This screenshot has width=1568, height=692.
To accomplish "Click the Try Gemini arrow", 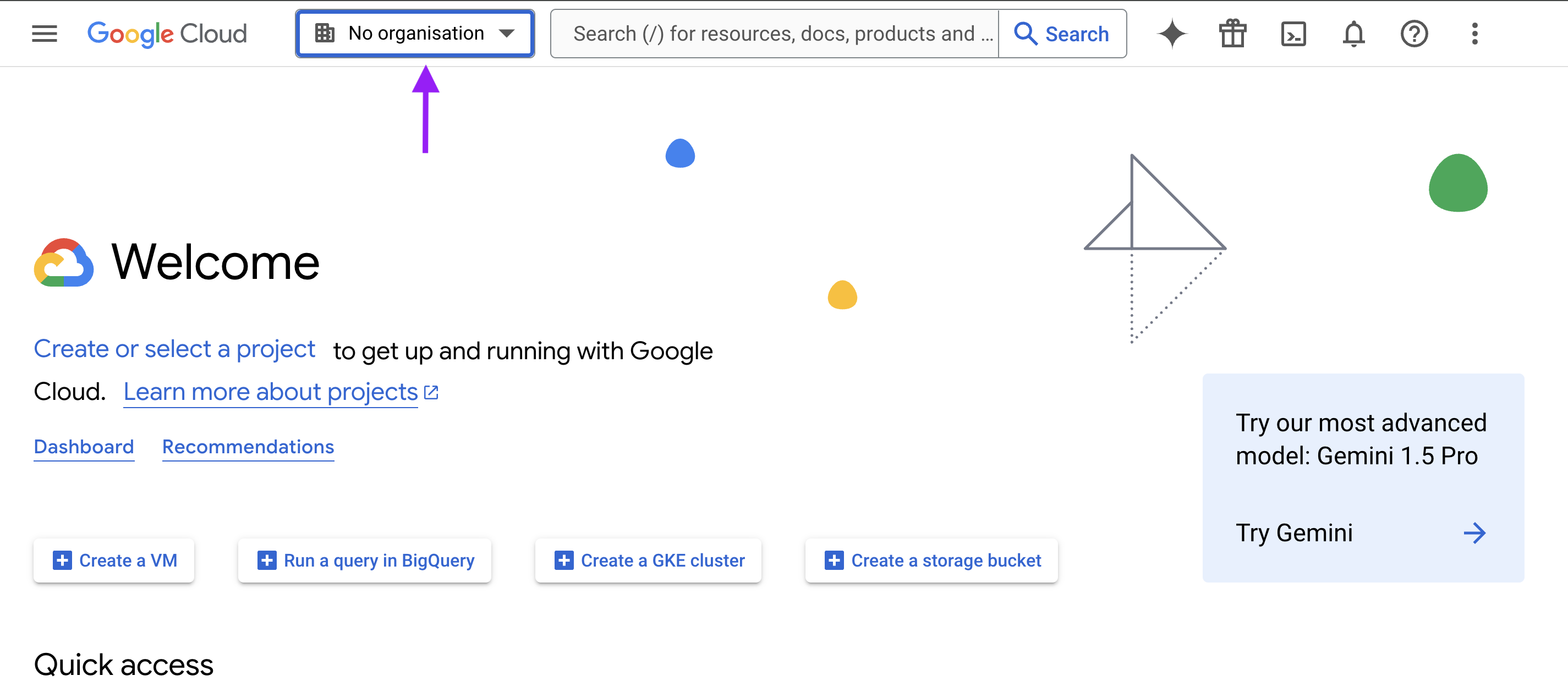I will click(1474, 533).
